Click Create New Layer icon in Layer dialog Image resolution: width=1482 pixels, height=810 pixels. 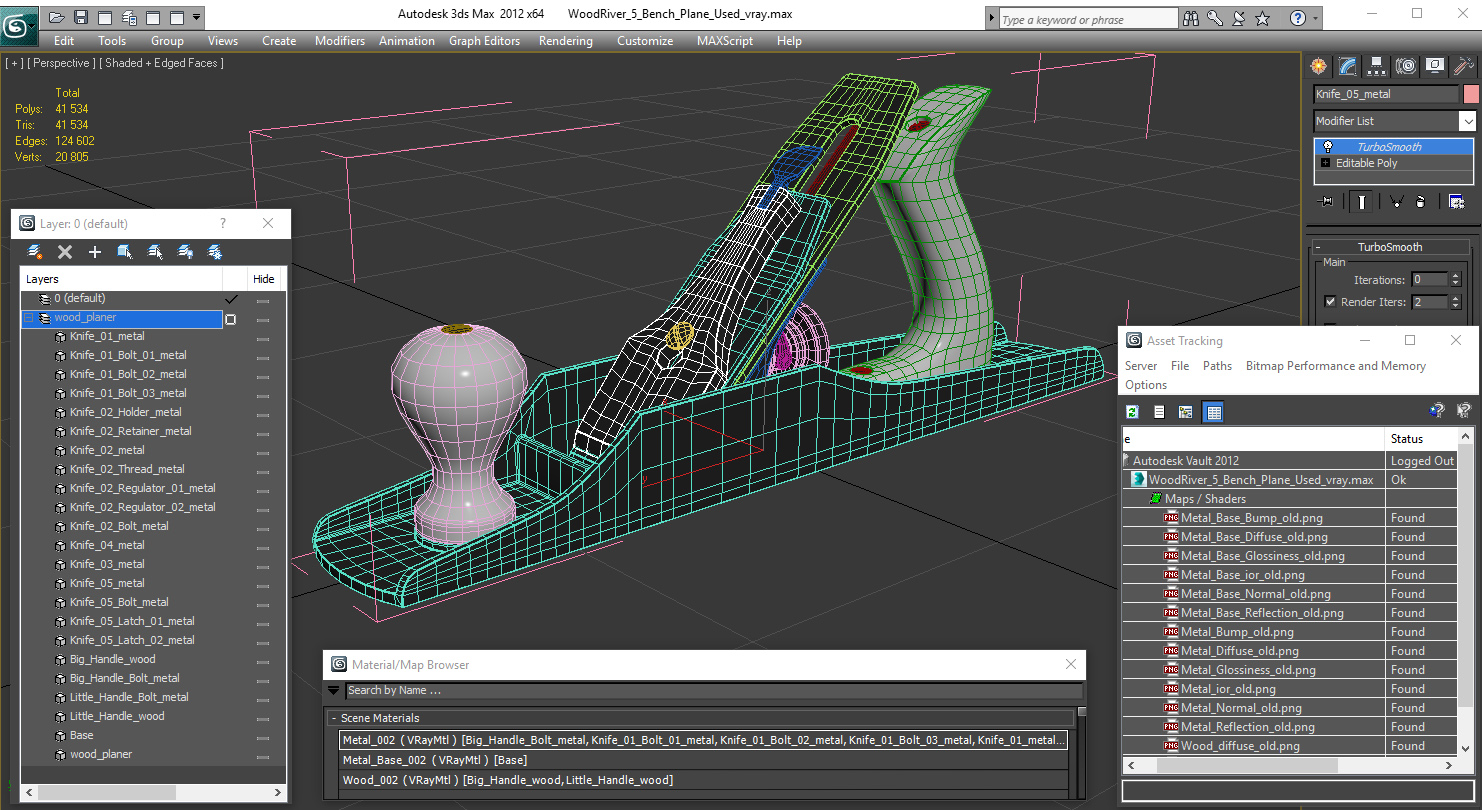pyautogui.click(x=35, y=252)
